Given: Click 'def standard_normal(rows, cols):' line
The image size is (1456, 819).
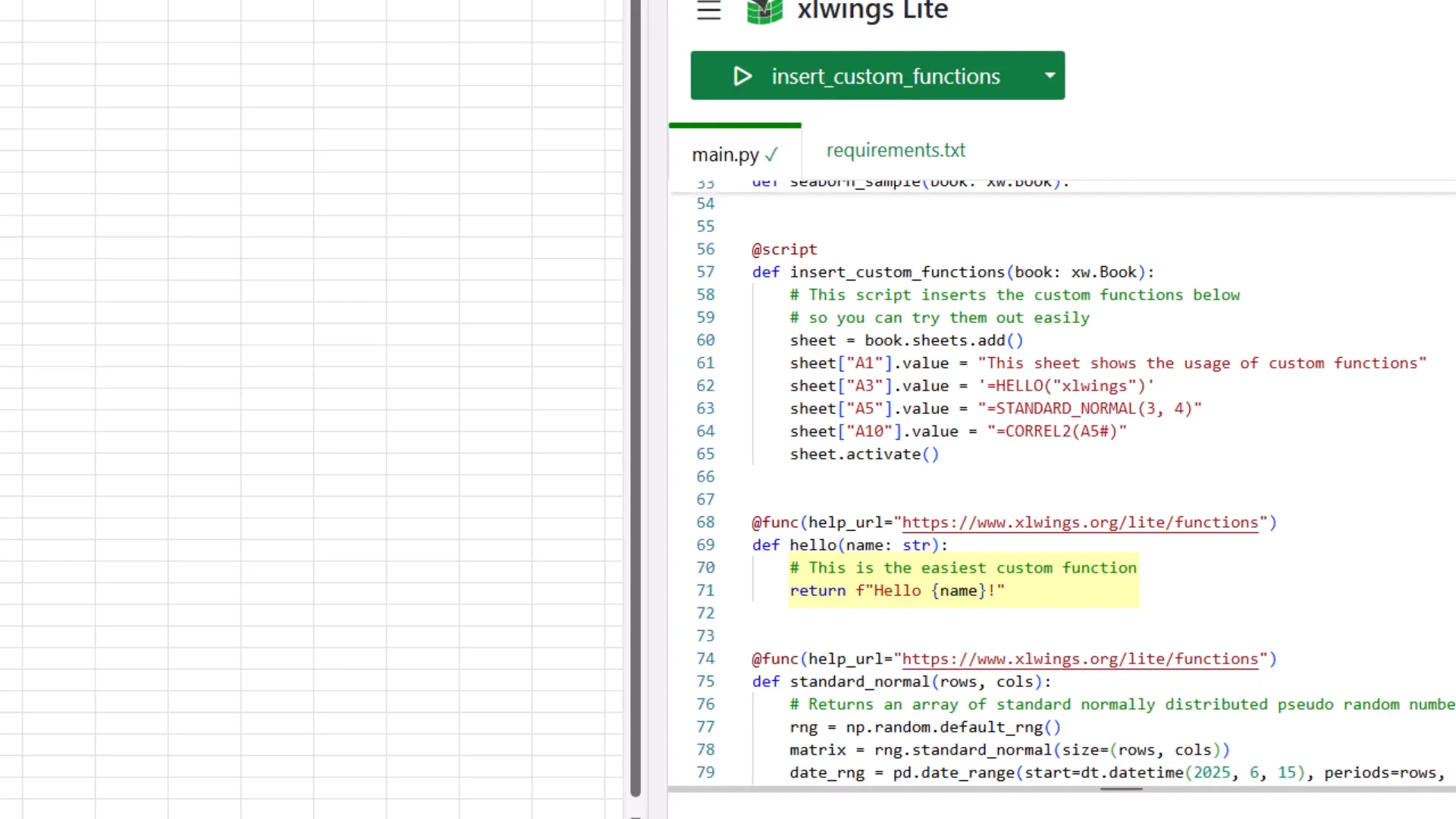Looking at the screenshot, I should (x=901, y=682).
